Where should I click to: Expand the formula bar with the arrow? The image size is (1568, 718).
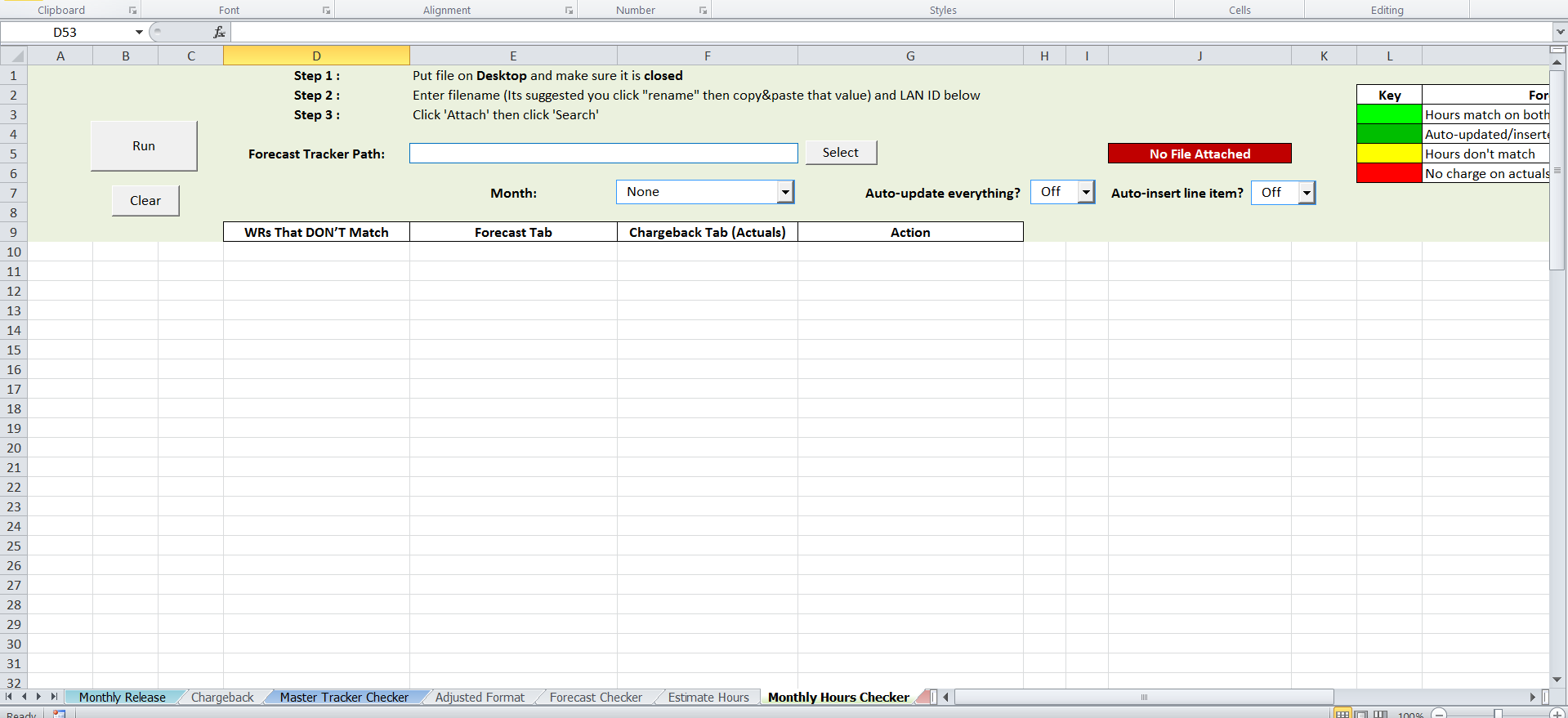pyautogui.click(x=1560, y=32)
